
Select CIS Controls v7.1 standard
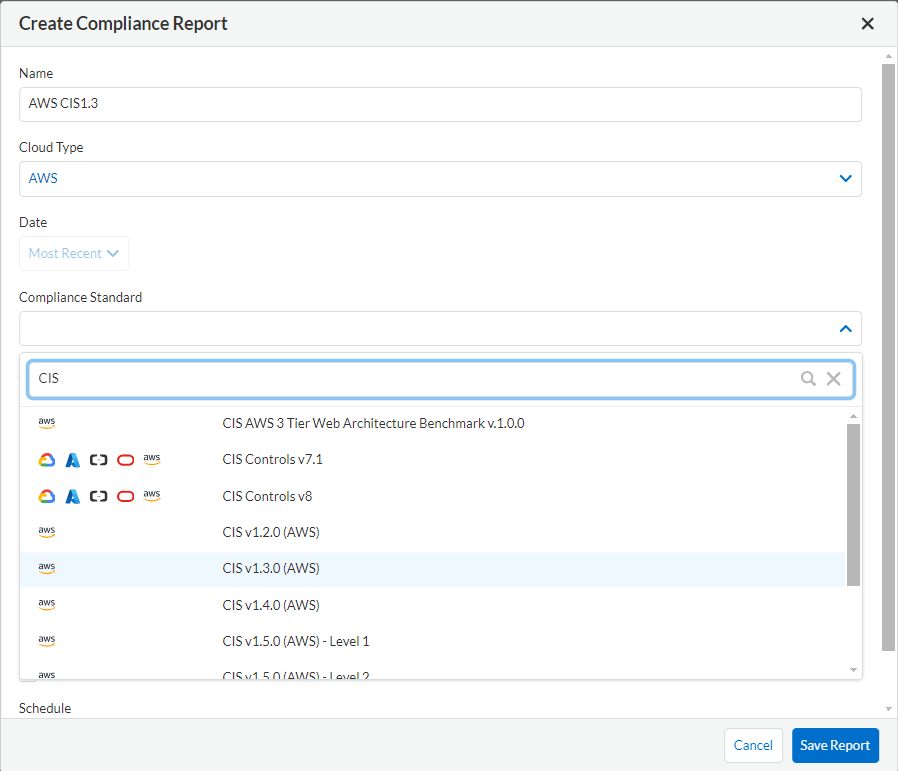[432, 459]
